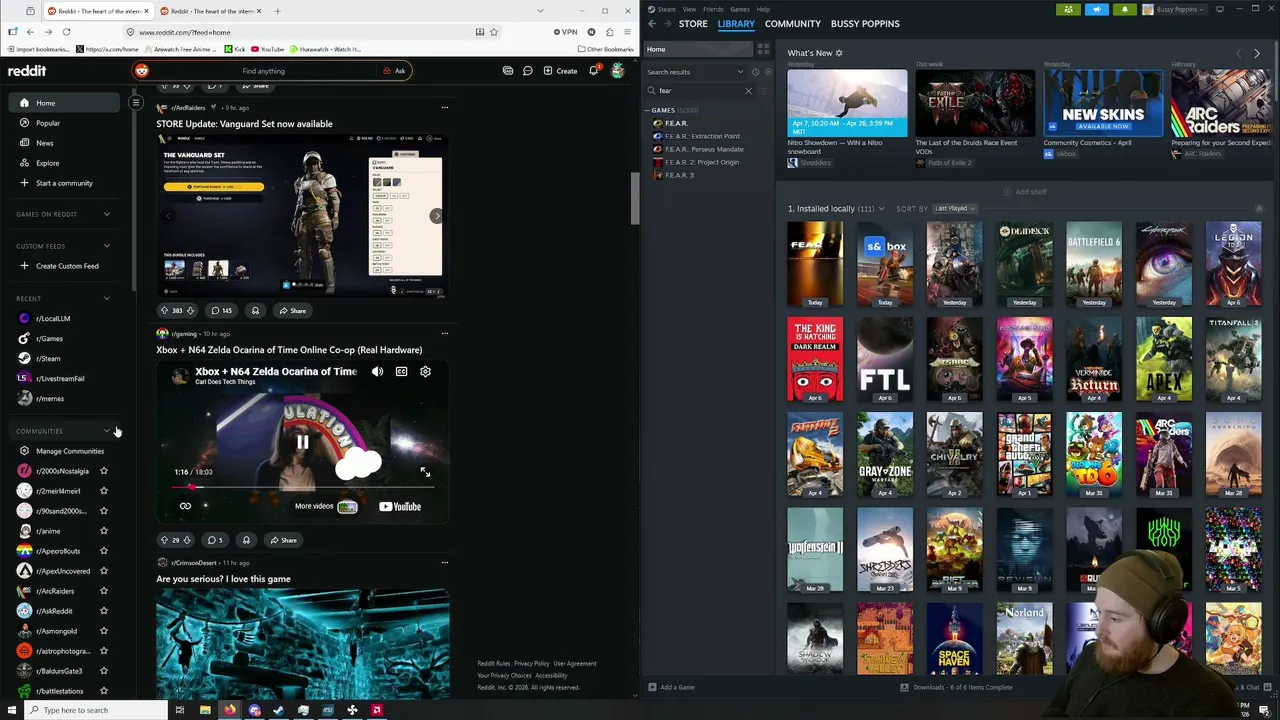1280x720 pixels.
Task: Open Steam announcements megaphone button
Action: (x=1097, y=10)
